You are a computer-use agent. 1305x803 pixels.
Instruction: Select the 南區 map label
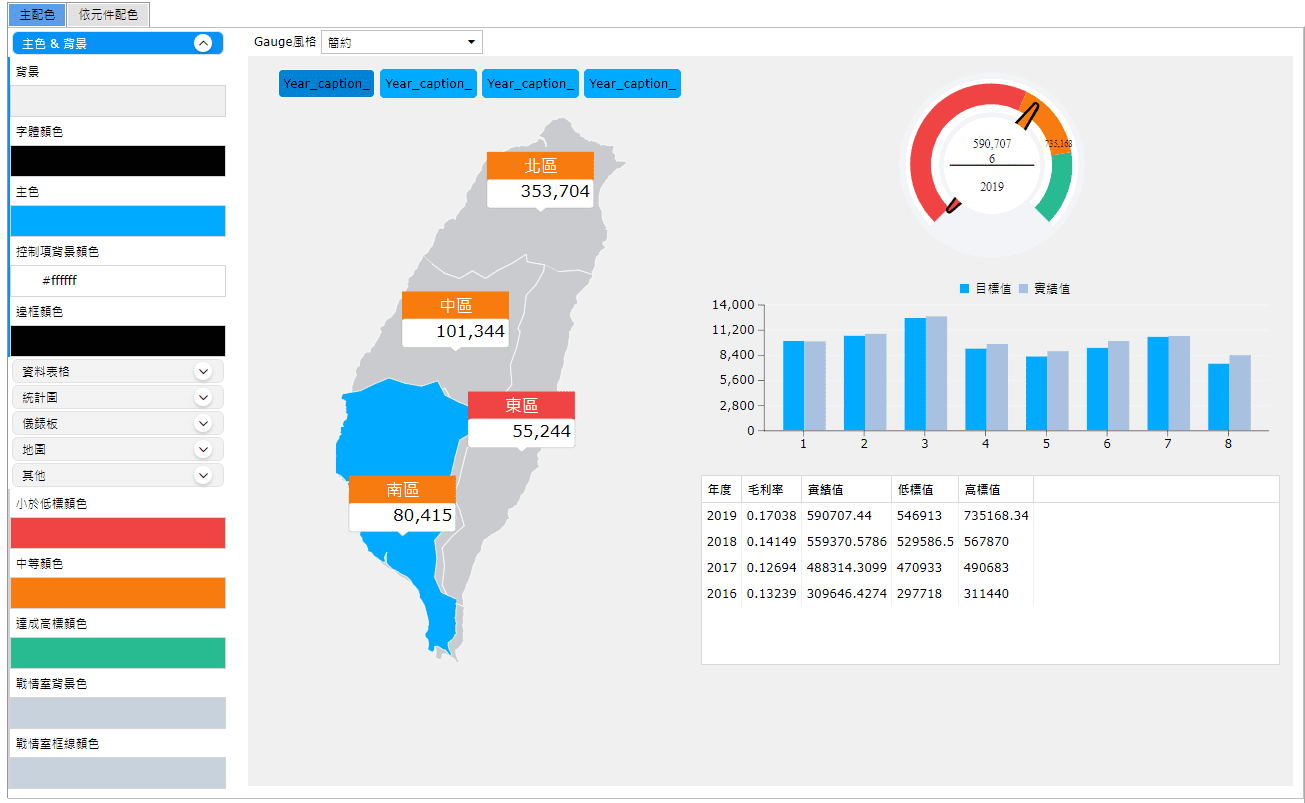[x=402, y=489]
